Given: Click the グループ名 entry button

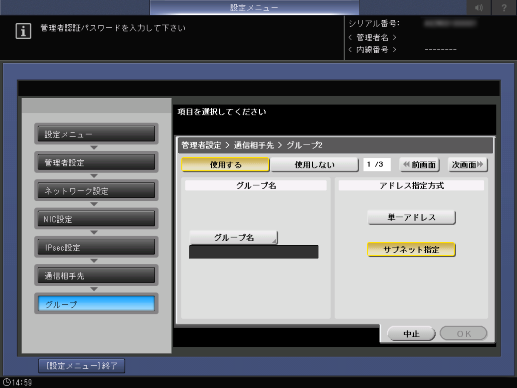Looking at the screenshot, I should pyautogui.click(x=233, y=238).
